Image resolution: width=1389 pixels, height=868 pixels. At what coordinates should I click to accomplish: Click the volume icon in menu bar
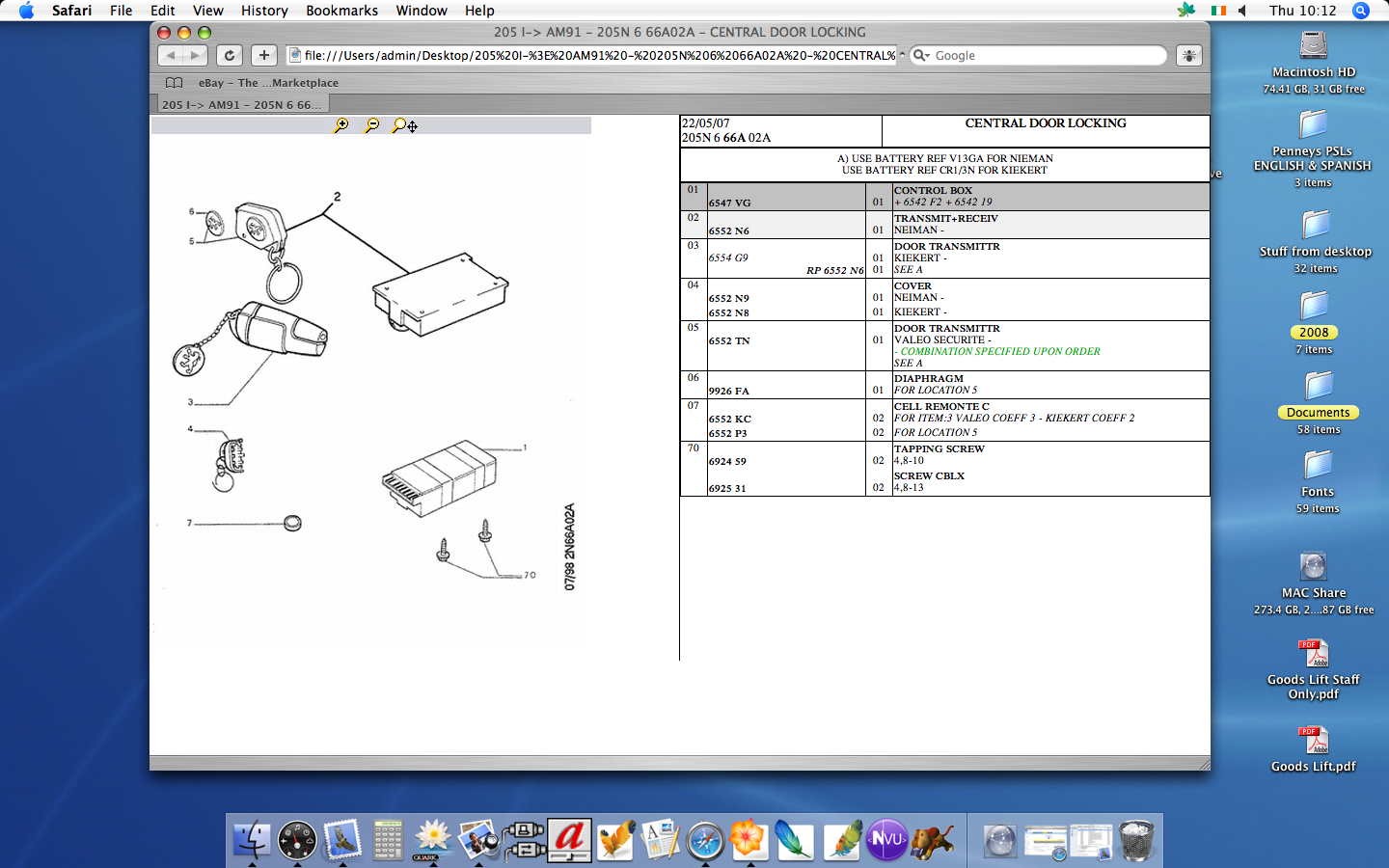click(1242, 11)
